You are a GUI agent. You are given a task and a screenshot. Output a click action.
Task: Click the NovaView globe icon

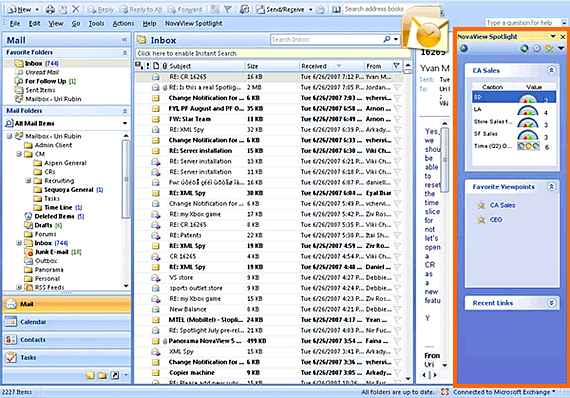(464, 48)
